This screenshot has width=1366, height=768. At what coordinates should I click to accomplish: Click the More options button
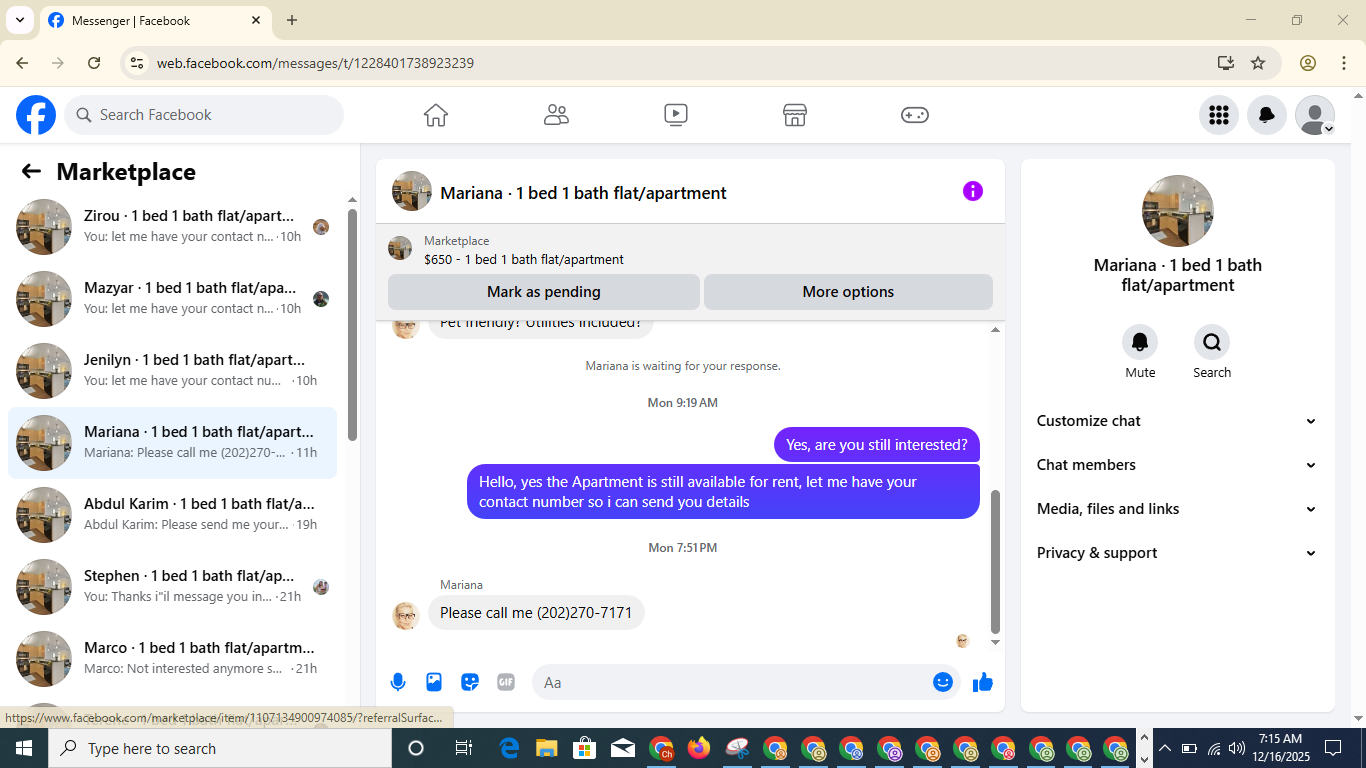[848, 292]
